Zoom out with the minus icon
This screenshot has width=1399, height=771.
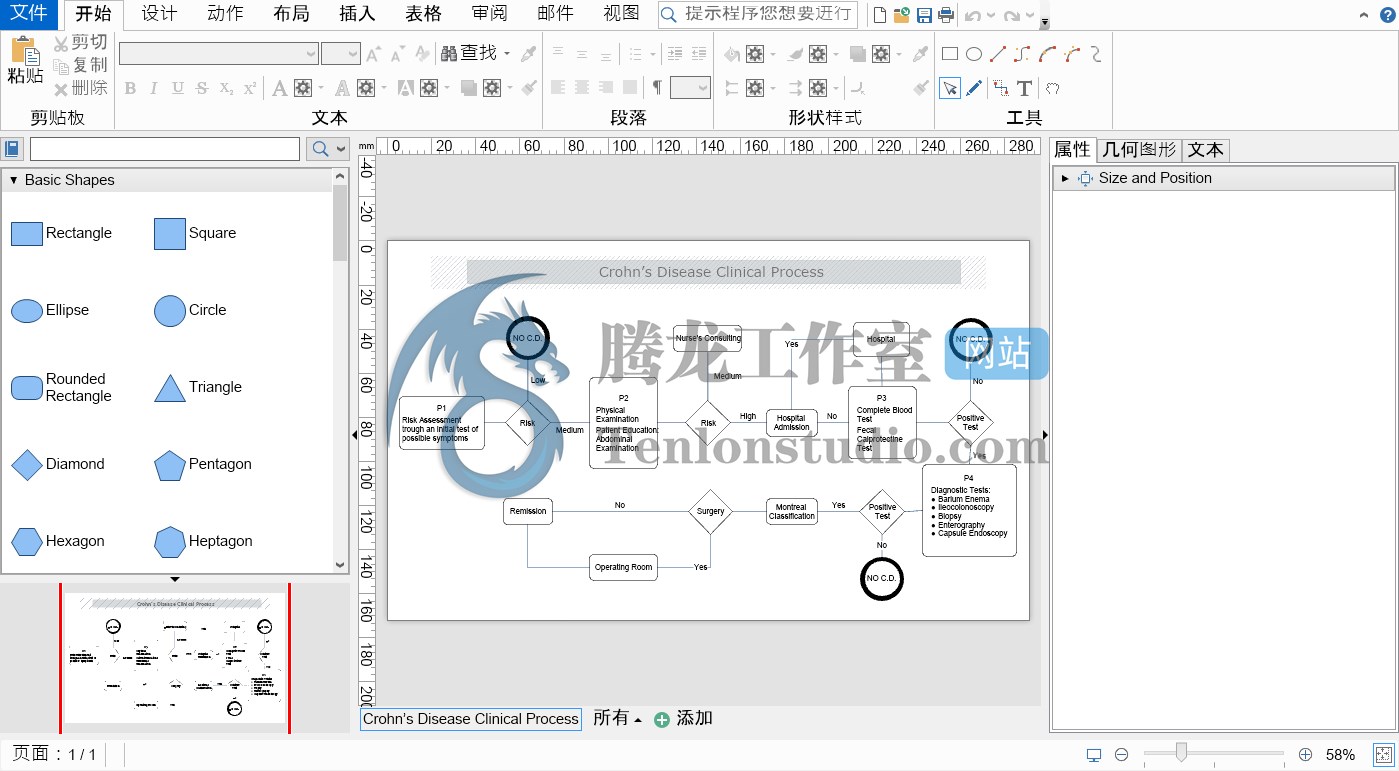pos(1122,755)
